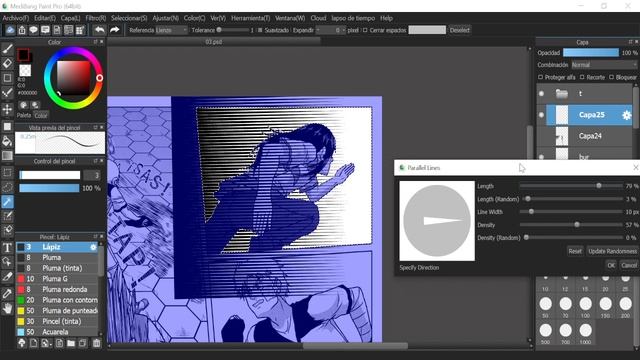Select the Pincel (tinta) brush row
This screenshot has height=360, width=640.
[57, 321]
